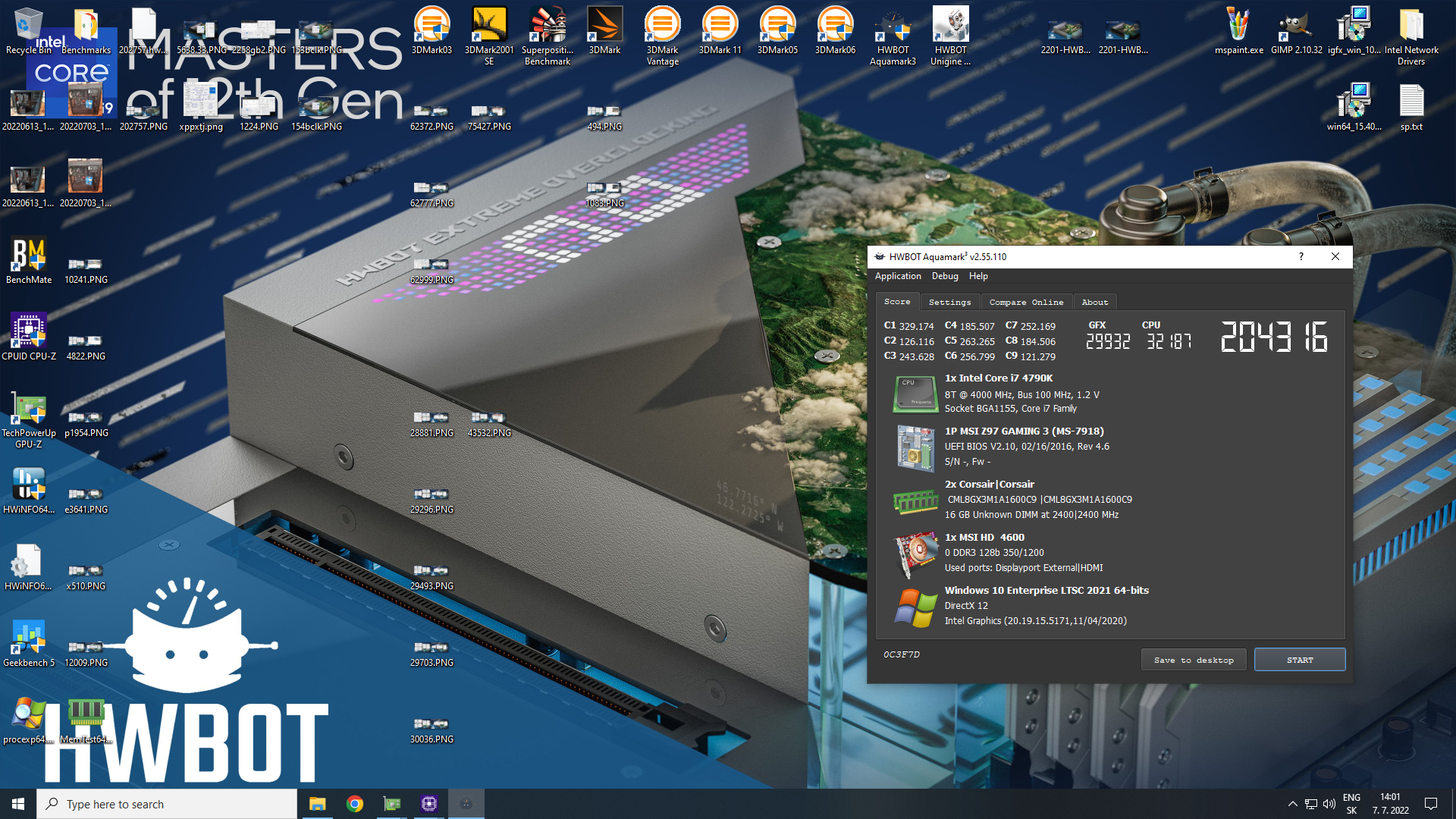Click the CPU icon in Aquamark score panel

pyautogui.click(x=915, y=394)
